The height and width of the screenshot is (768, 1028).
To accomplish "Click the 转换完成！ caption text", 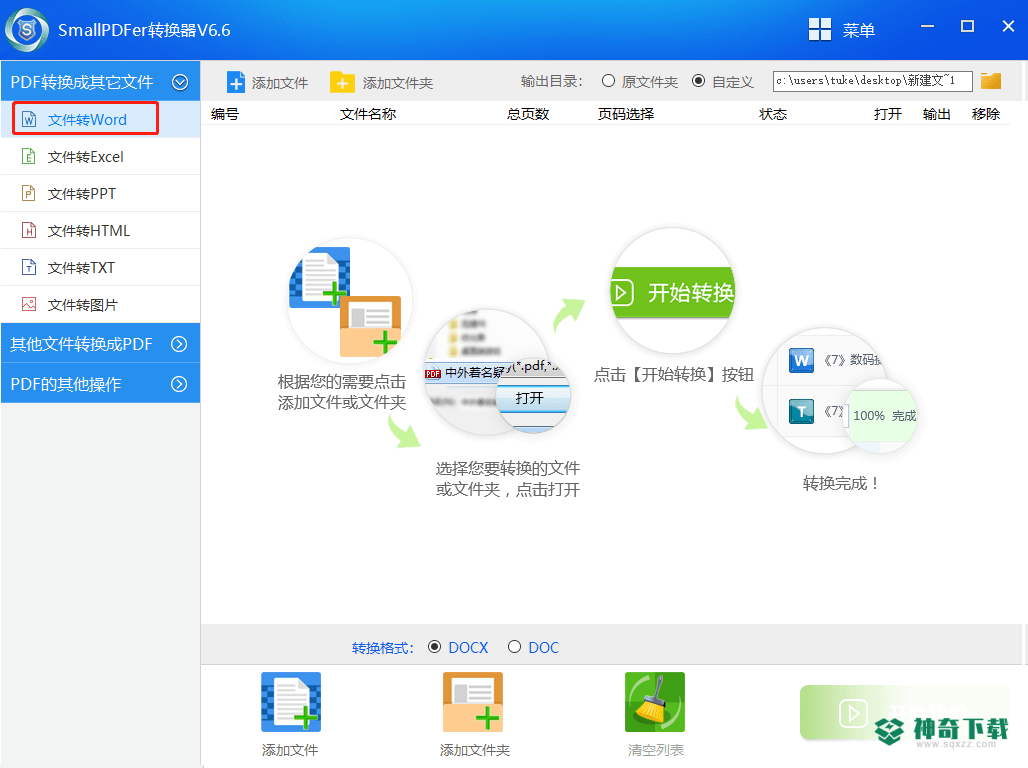I will (840, 483).
